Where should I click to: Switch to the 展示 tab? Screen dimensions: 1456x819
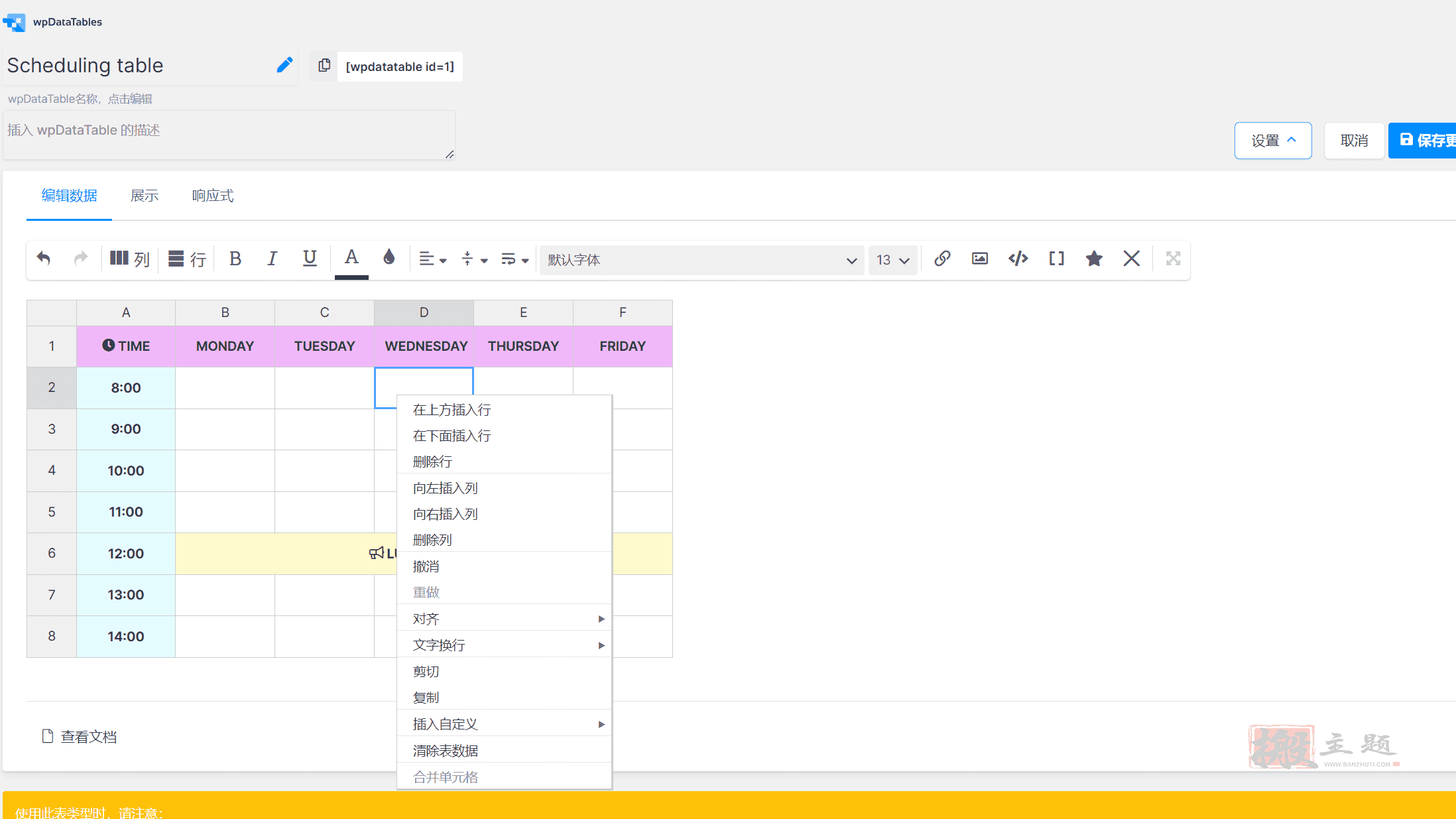tap(145, 196)
